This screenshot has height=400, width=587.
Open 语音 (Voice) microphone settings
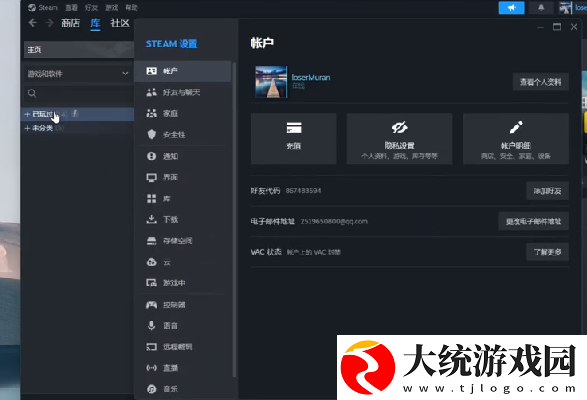pos(183,325)
